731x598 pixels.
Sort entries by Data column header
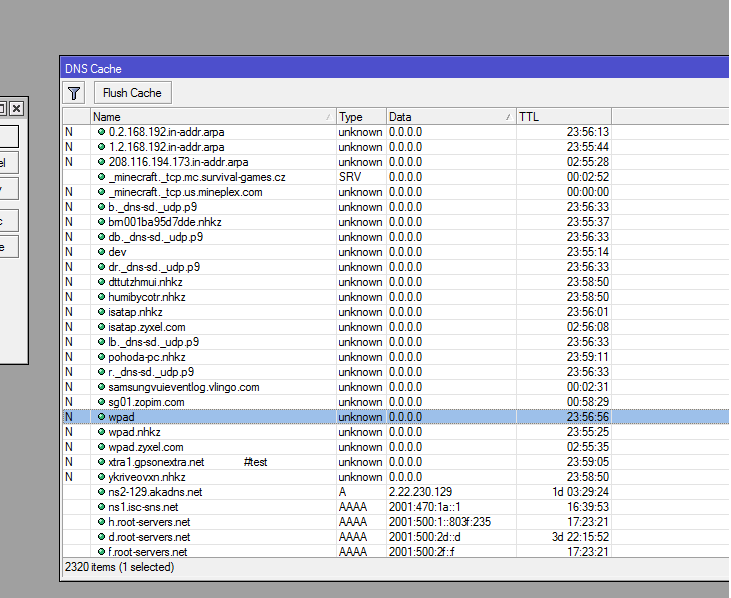pyautogui.click(x=451, y=117)
